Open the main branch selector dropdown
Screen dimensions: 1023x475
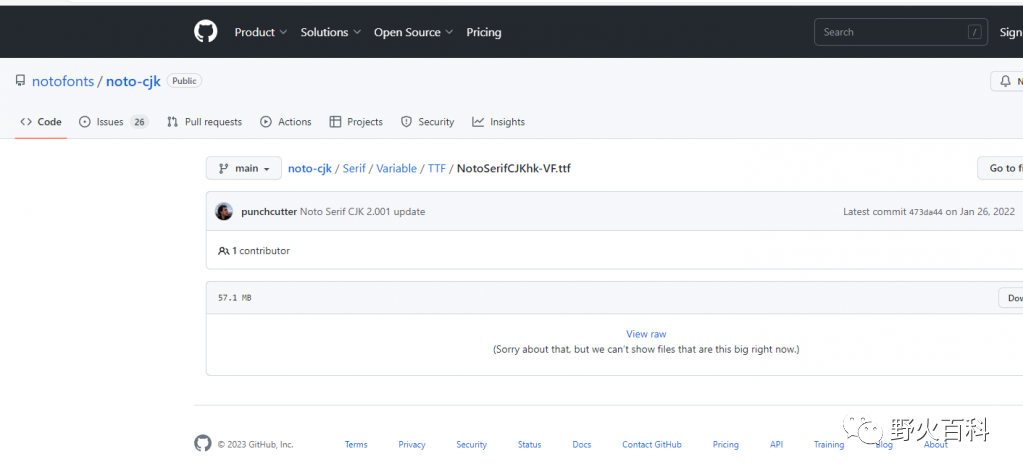coord(244,168)
